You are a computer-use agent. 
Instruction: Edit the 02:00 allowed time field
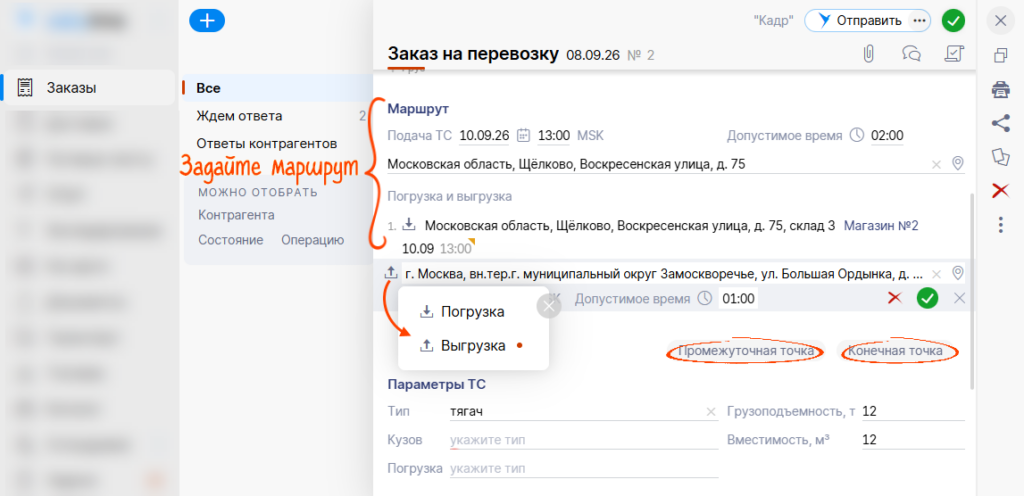tap(887, 136)
